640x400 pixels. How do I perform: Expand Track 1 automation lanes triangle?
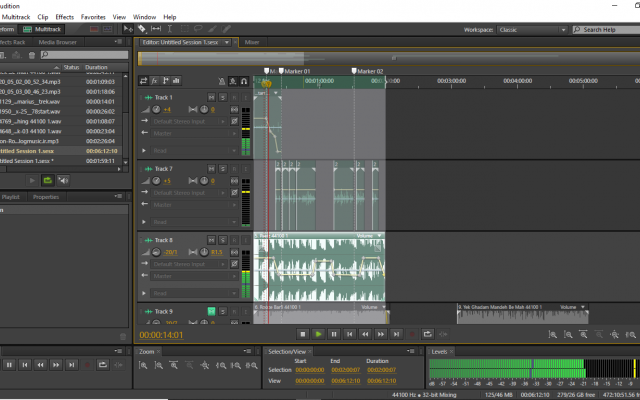click(x=144, y=151)
